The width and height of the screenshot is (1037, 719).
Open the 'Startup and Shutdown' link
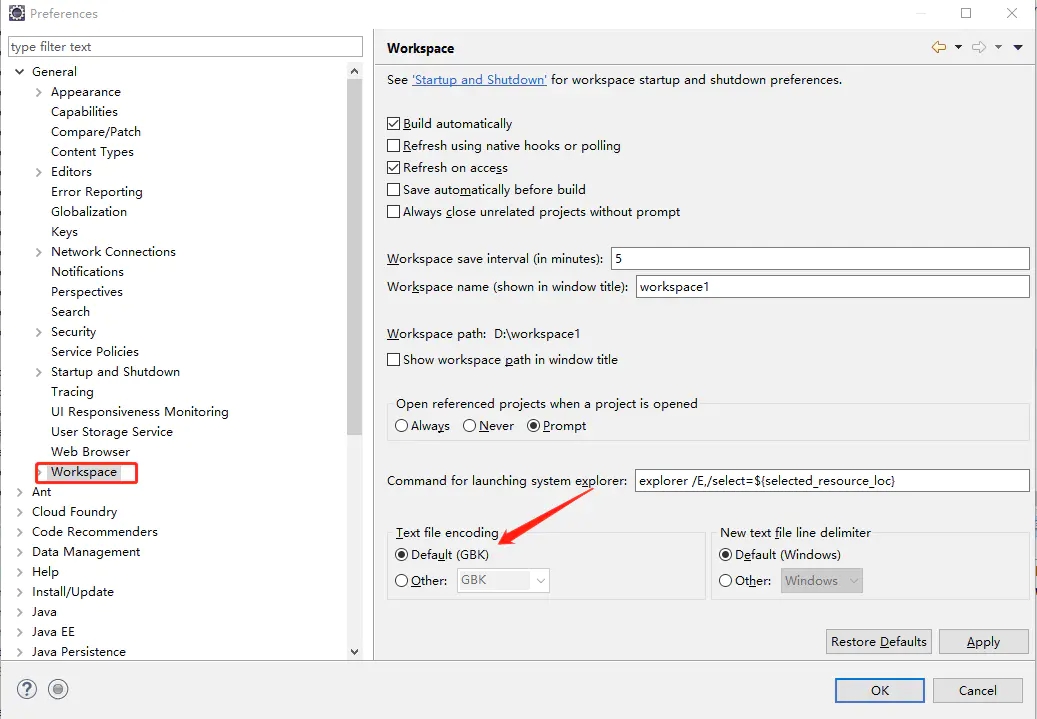[479, 80]
